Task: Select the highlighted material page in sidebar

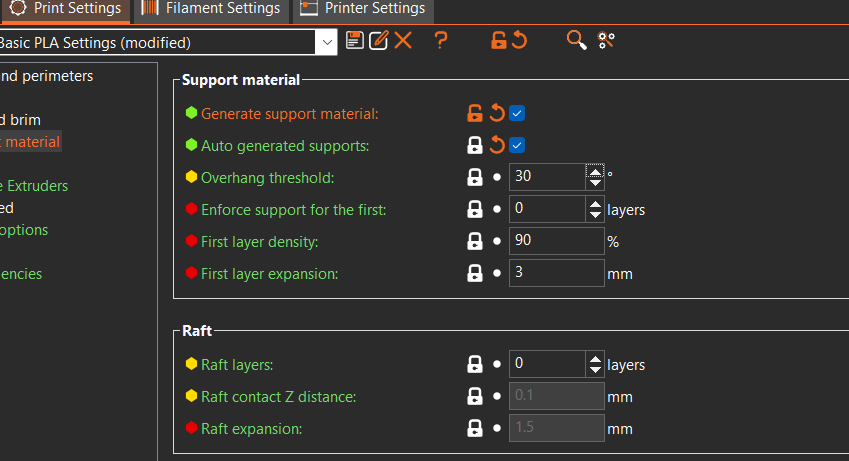Action: coord(30,142)
